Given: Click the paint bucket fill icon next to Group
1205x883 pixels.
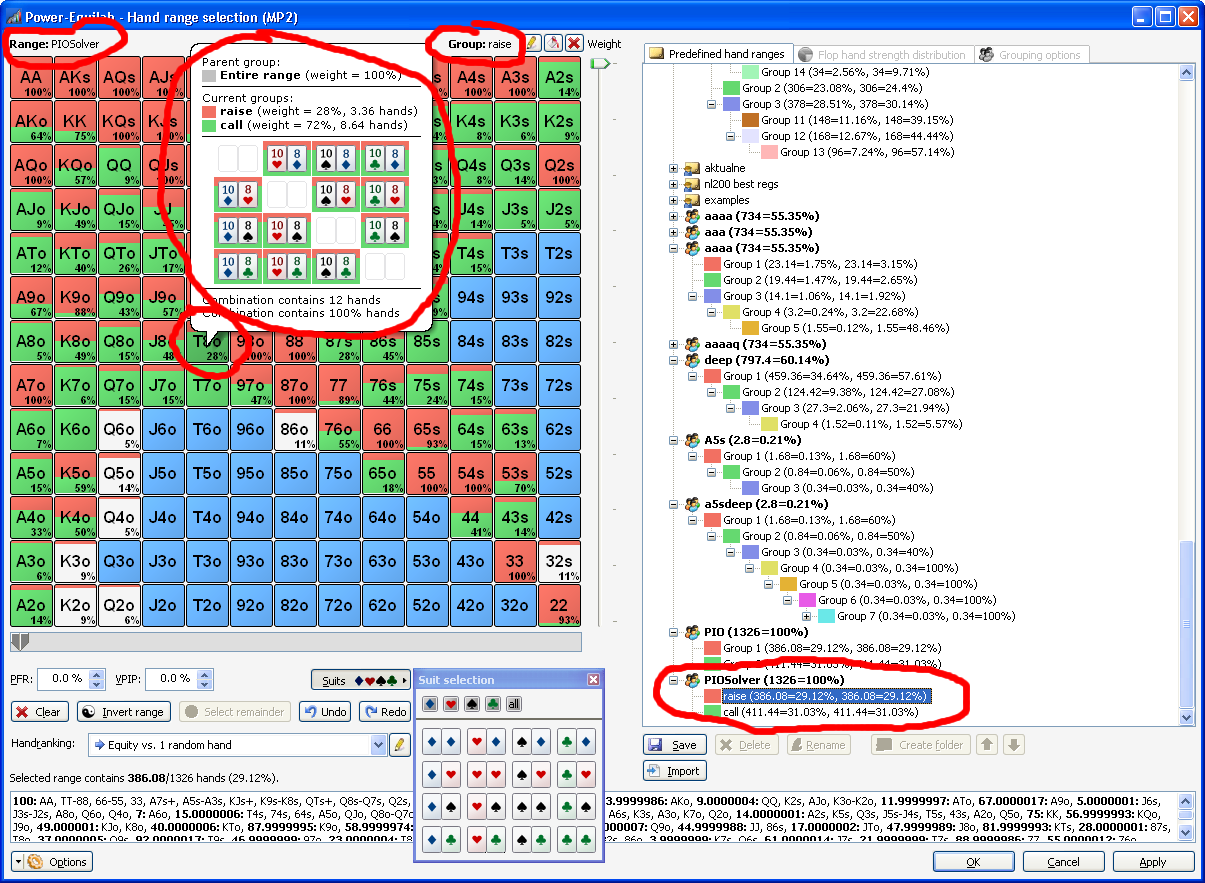Looking at the screenshot, I should (x=553, y=44).
